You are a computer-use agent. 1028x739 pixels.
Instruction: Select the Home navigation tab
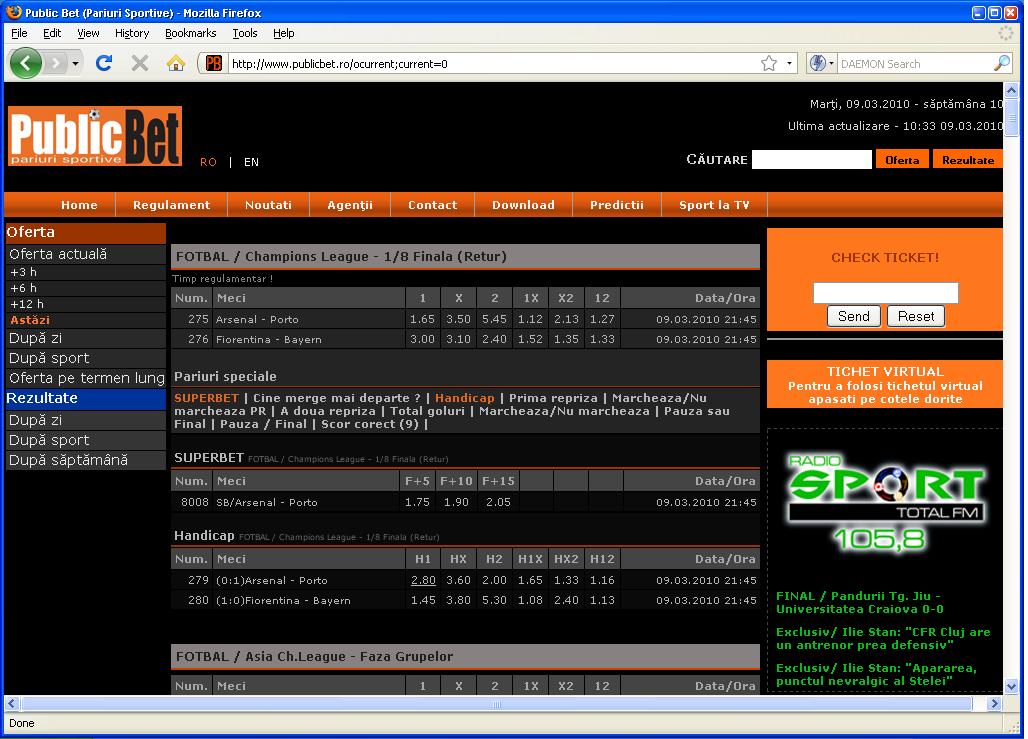tap(79, 205)
